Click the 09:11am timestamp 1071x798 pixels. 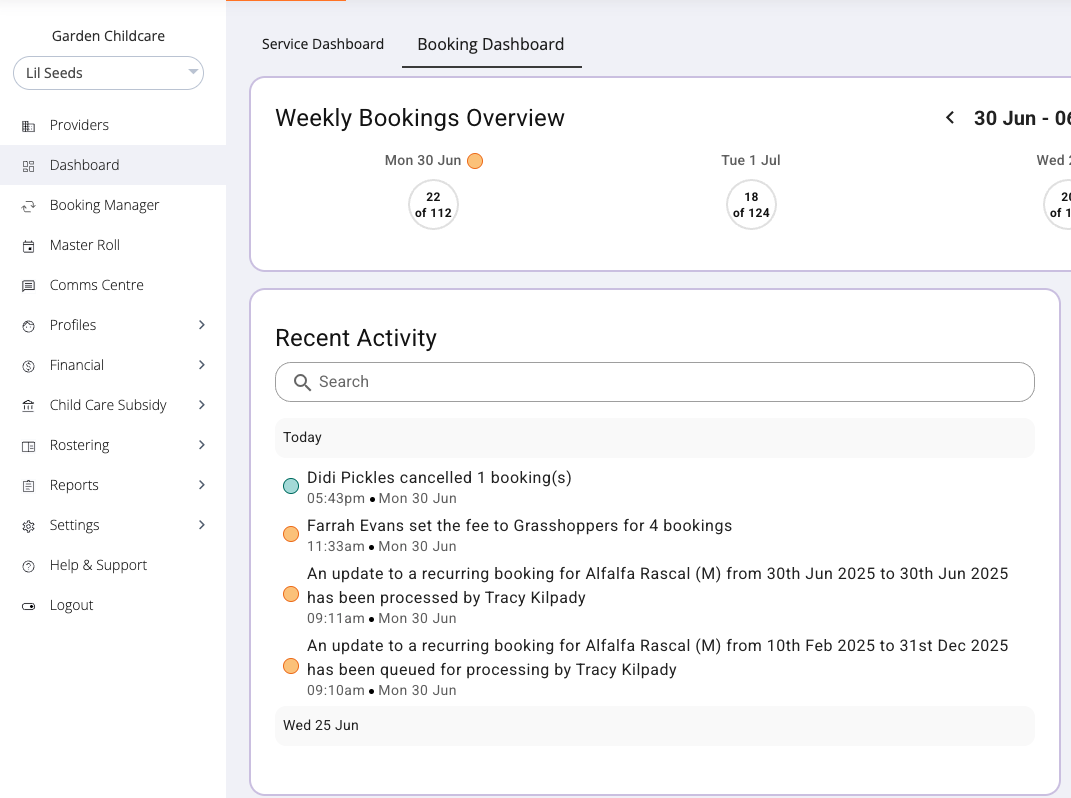(x=335, y=618)
